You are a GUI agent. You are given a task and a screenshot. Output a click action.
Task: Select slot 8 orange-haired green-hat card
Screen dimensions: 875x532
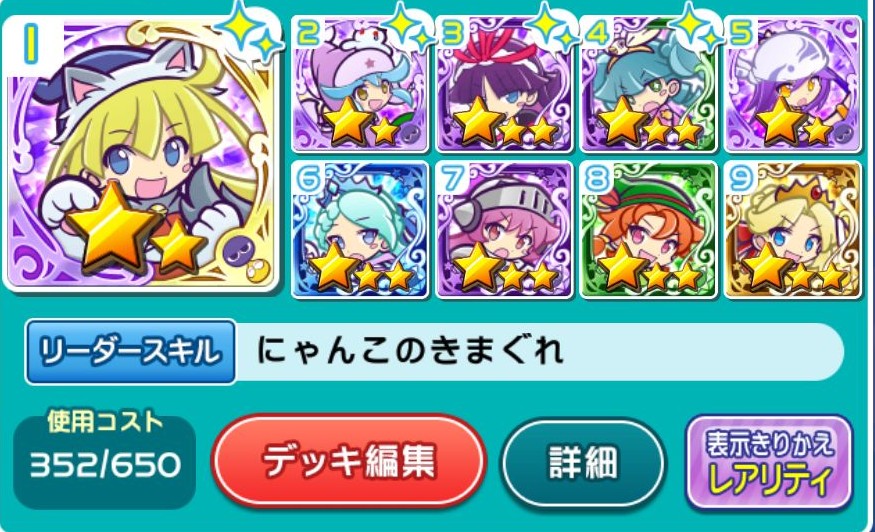(648, 229)
